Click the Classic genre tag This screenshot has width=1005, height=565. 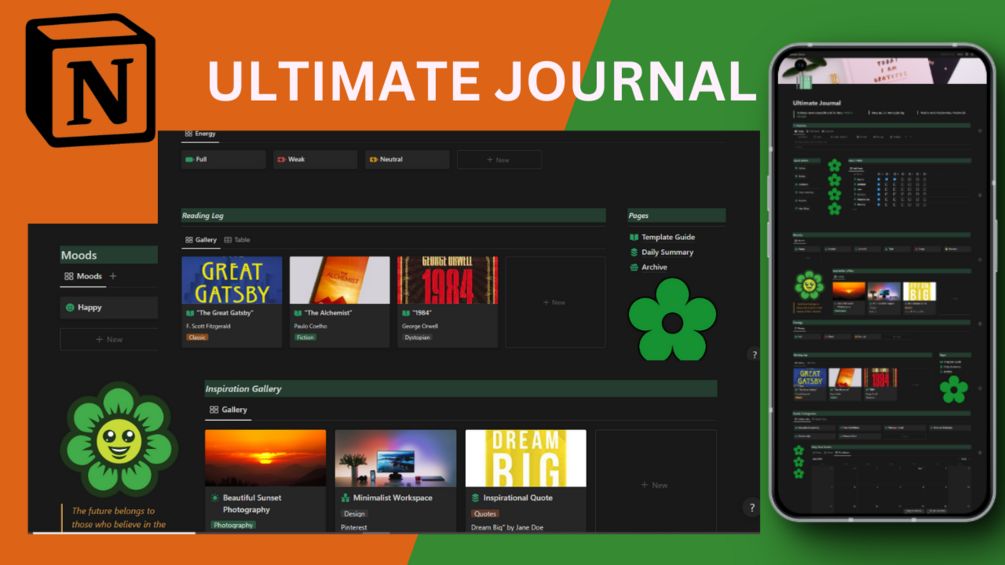tap(197, 337)
